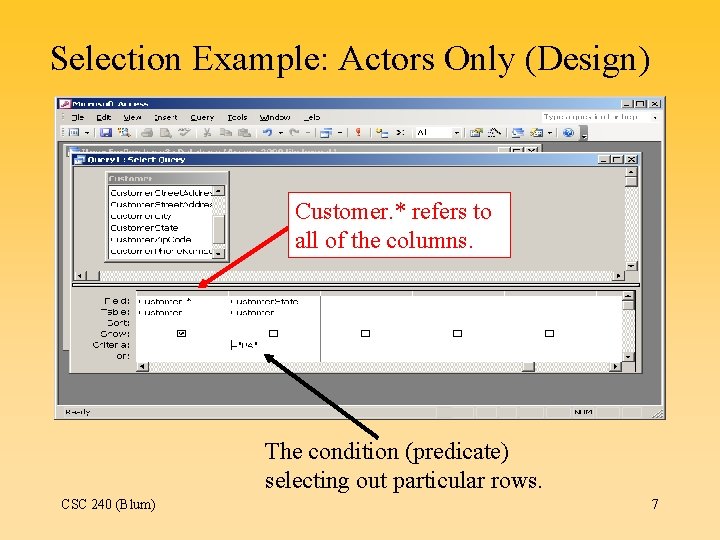The width and height of the screenshot is (720, 540).
Task: Open the New Object dropdown arrow
Action: coord(550,133)
